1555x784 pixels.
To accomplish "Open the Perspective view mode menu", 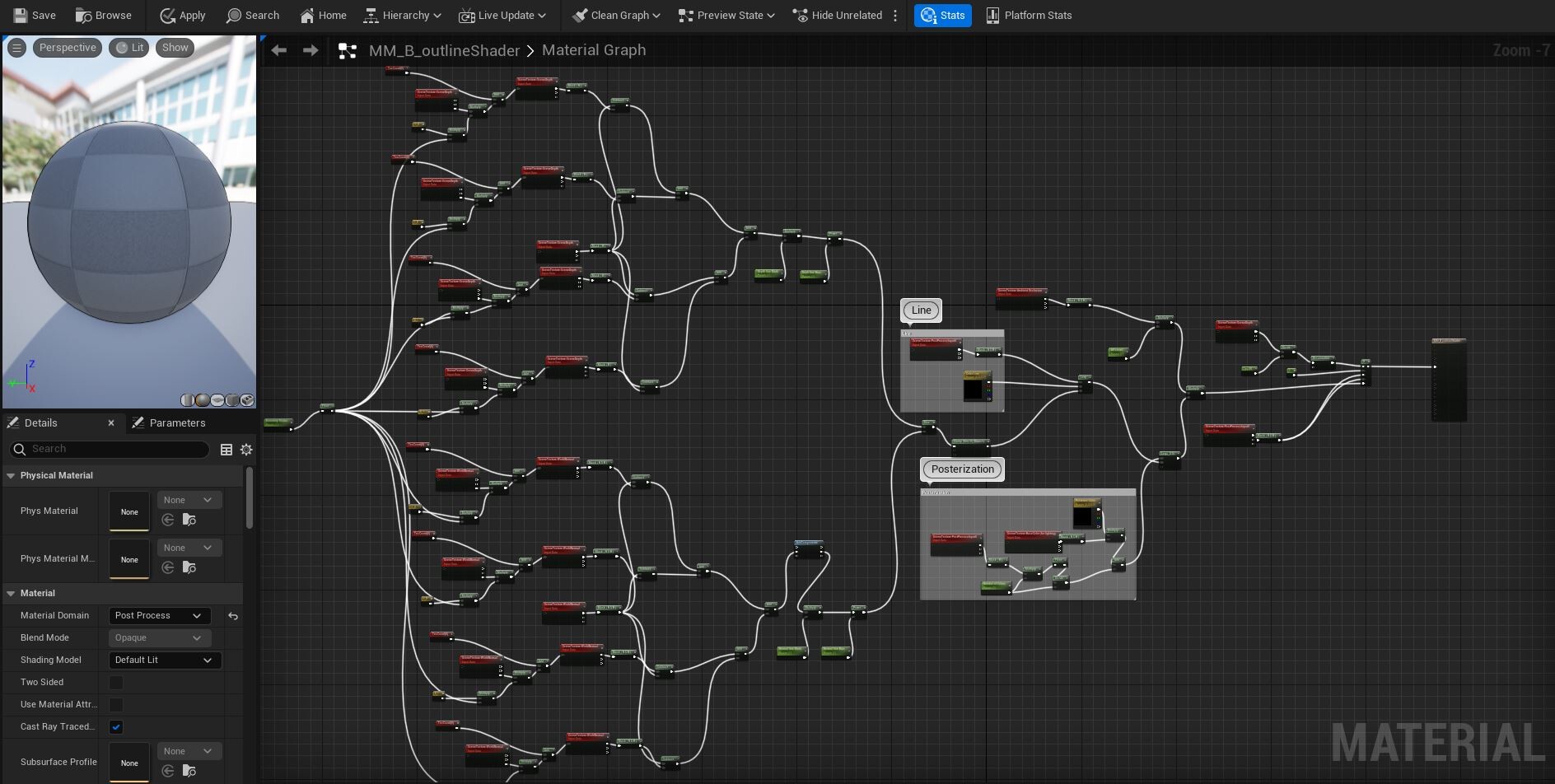I will coord(68,48).
